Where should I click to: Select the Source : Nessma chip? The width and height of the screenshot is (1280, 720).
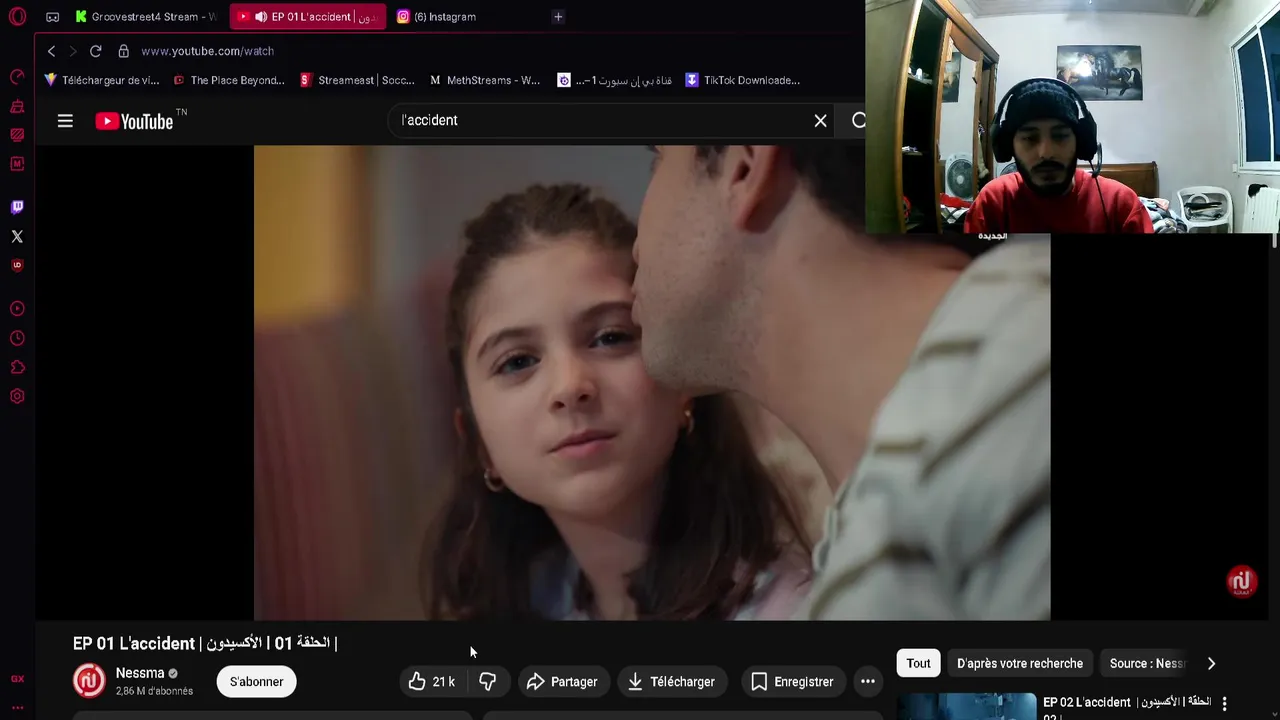1147,663
